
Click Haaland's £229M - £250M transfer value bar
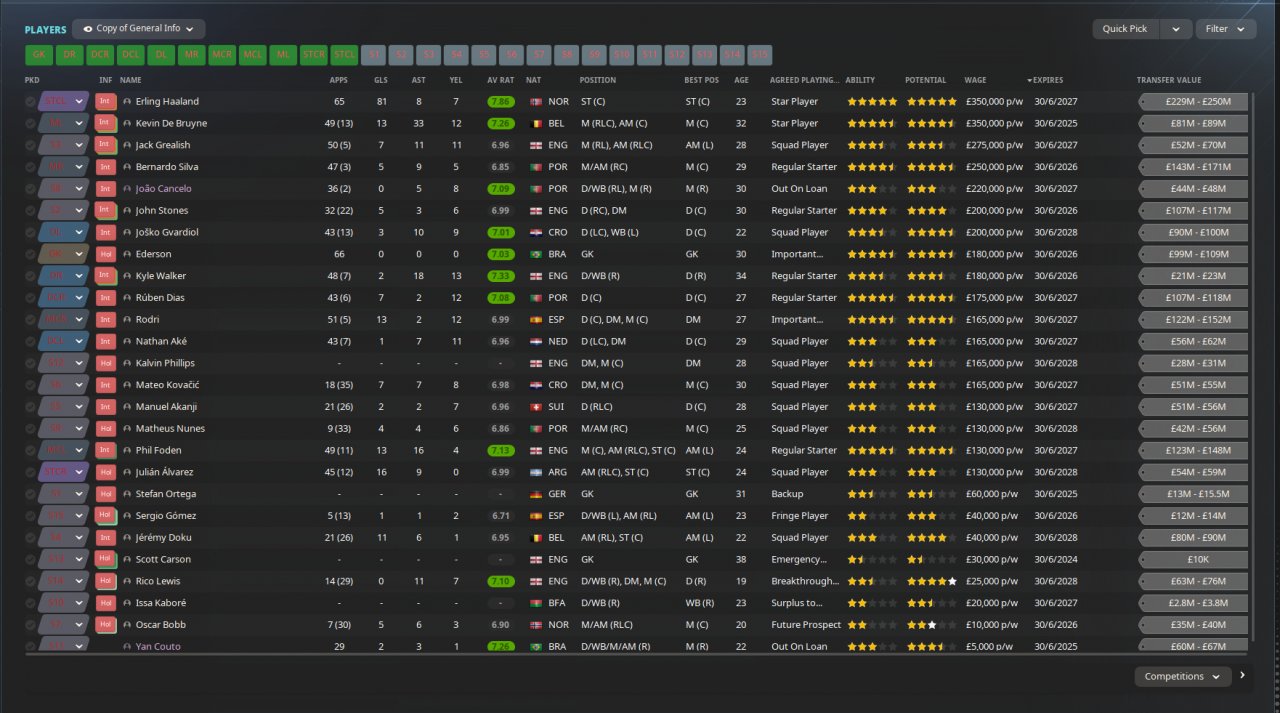[x=1193, y=101]
